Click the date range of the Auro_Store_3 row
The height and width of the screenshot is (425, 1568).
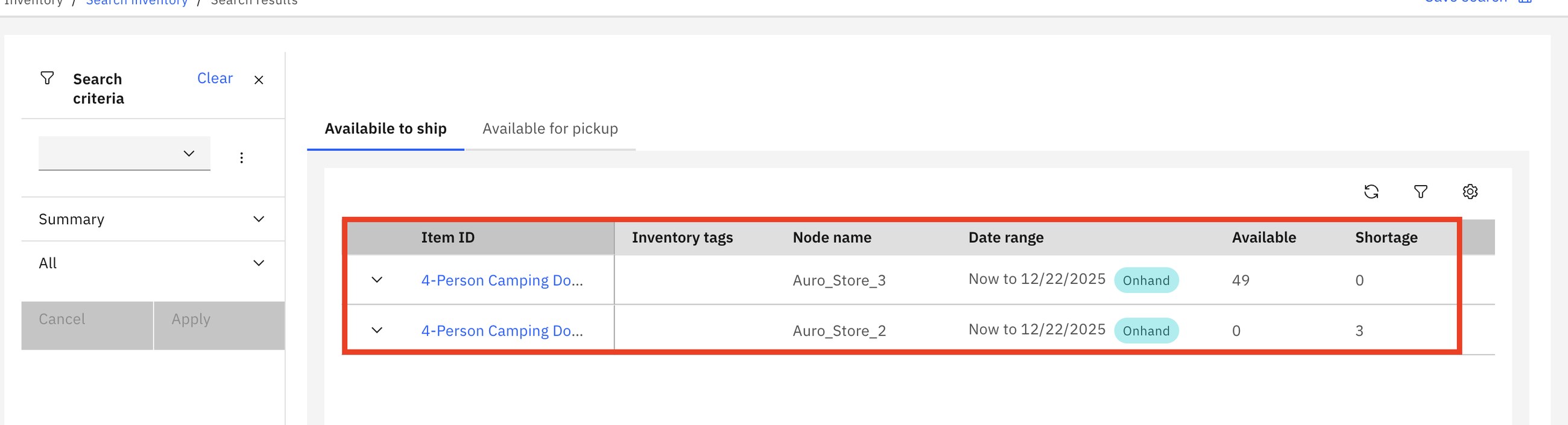pyautogui.click(x=1037, y=279)
